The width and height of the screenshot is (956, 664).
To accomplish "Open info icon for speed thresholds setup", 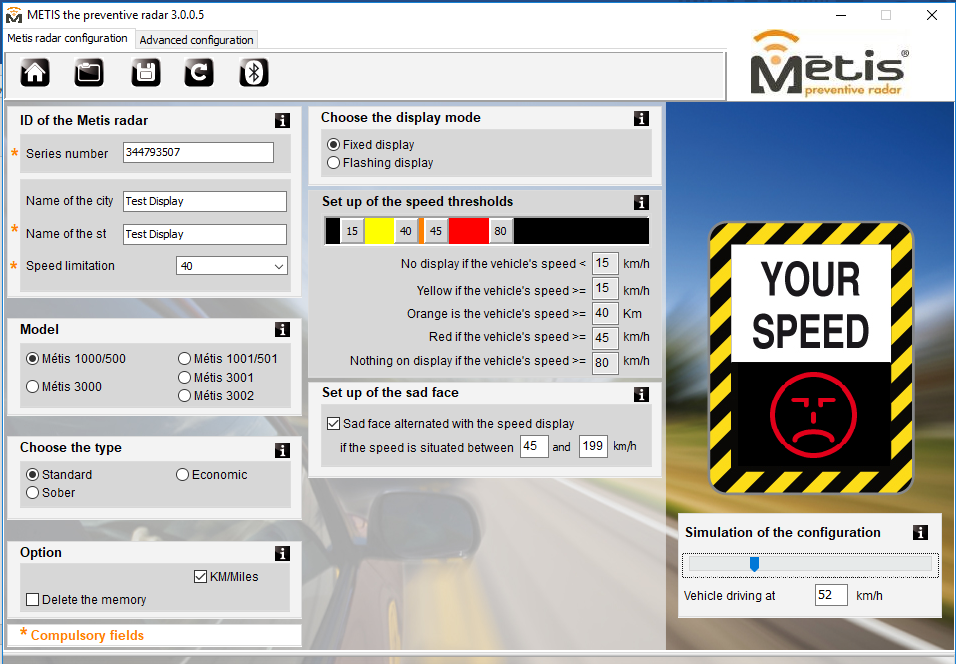I will click(x=641, y=203).
